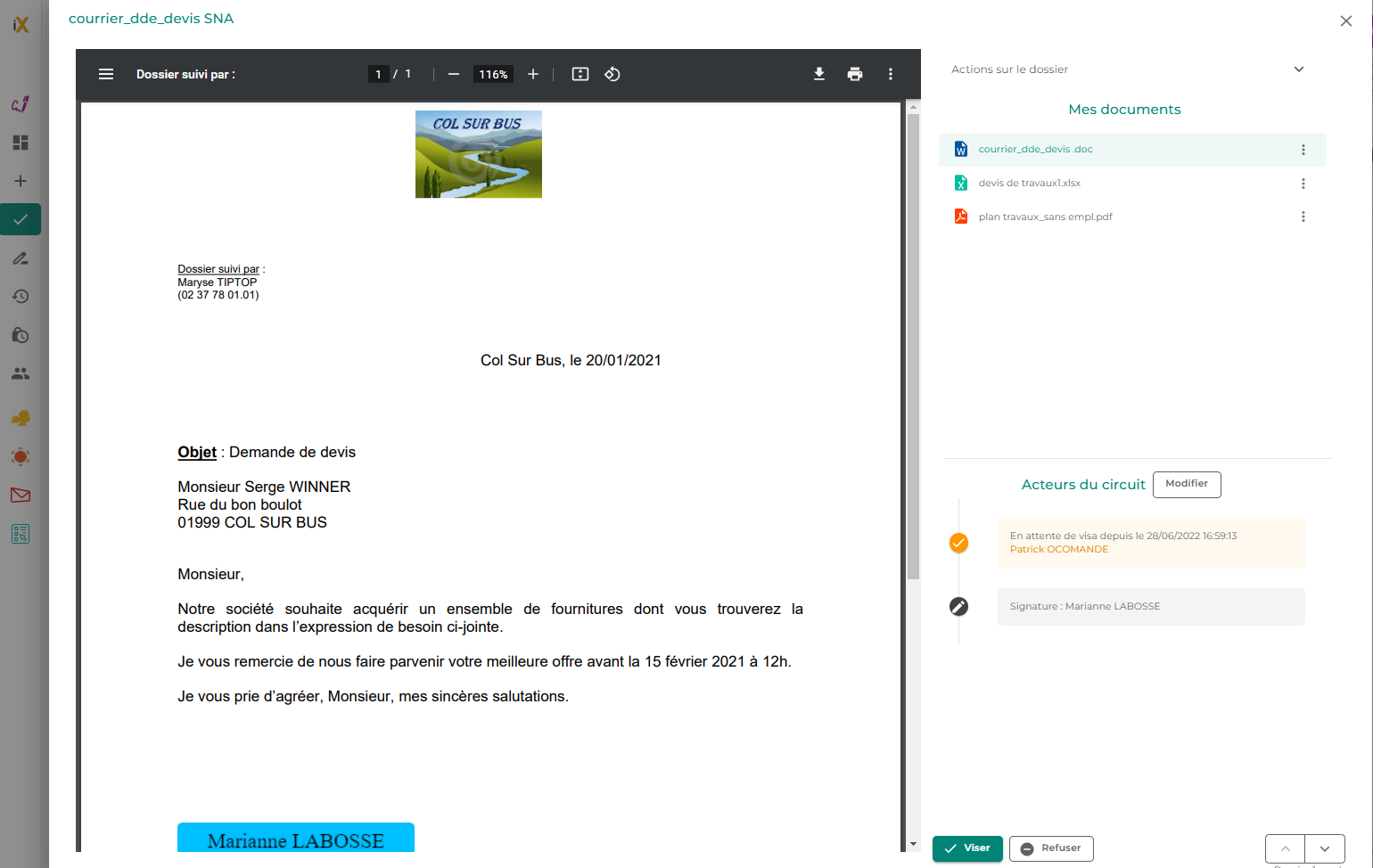Open the folder-clock sidebar icon
The image size is (1373, 868).
click(x=21, y=335)
